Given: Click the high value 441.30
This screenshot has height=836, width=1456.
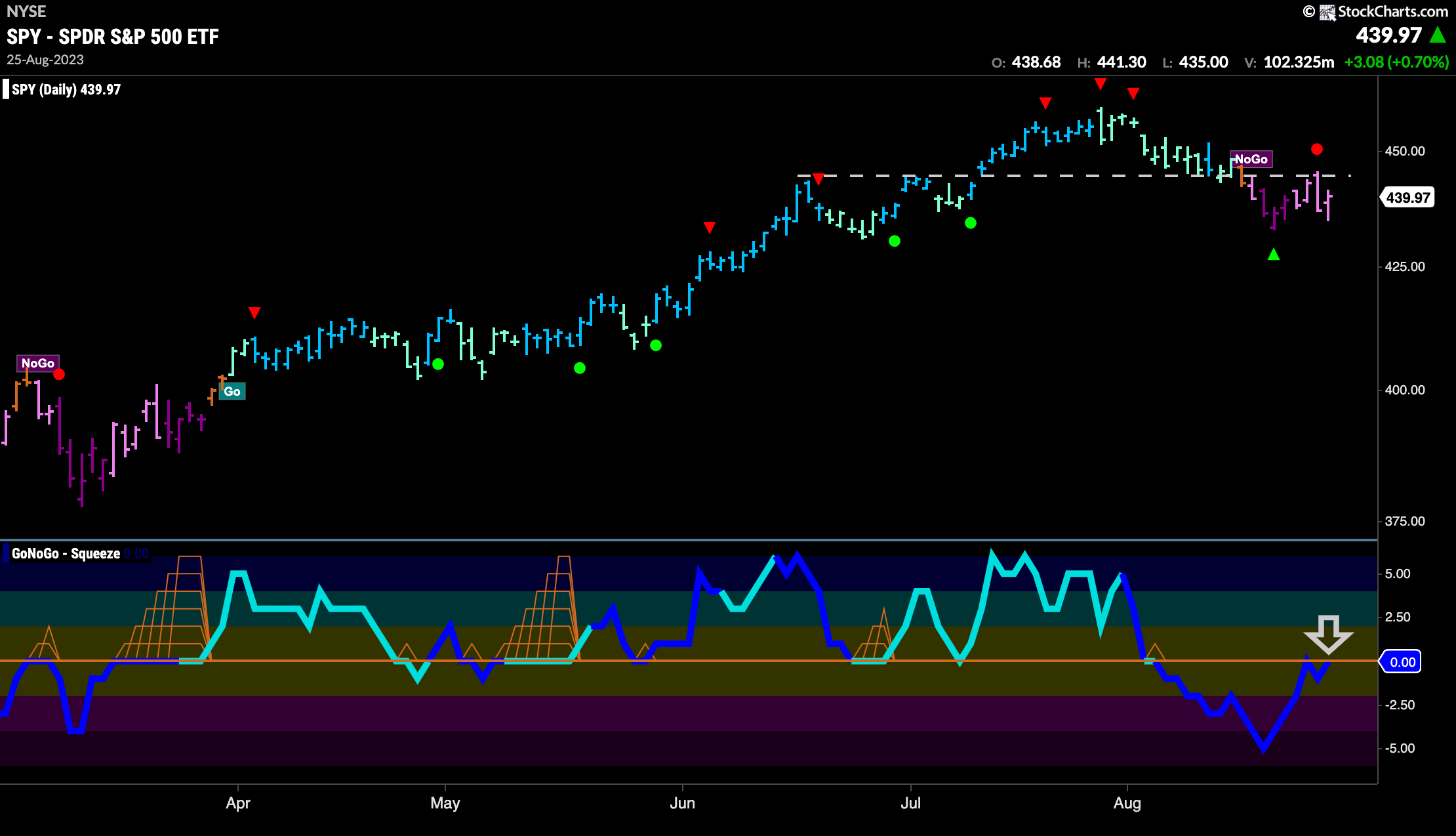Looking at the screenshot, I should click(x=1122, y=62).
